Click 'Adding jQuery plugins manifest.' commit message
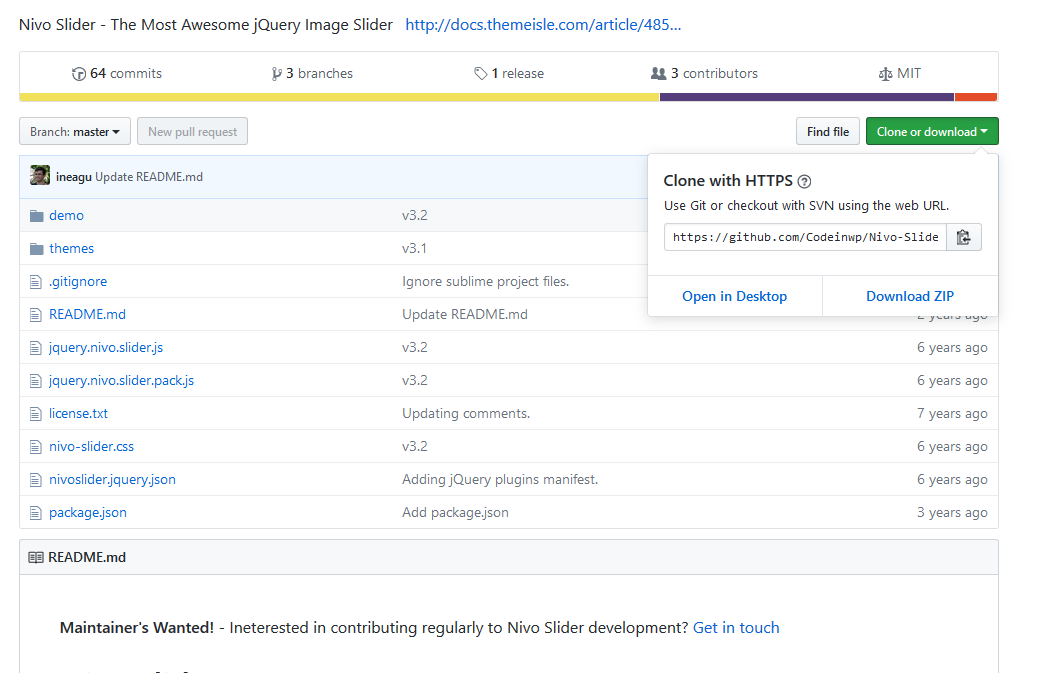This screenshot has width=1045, height=673. pos(500,479)
